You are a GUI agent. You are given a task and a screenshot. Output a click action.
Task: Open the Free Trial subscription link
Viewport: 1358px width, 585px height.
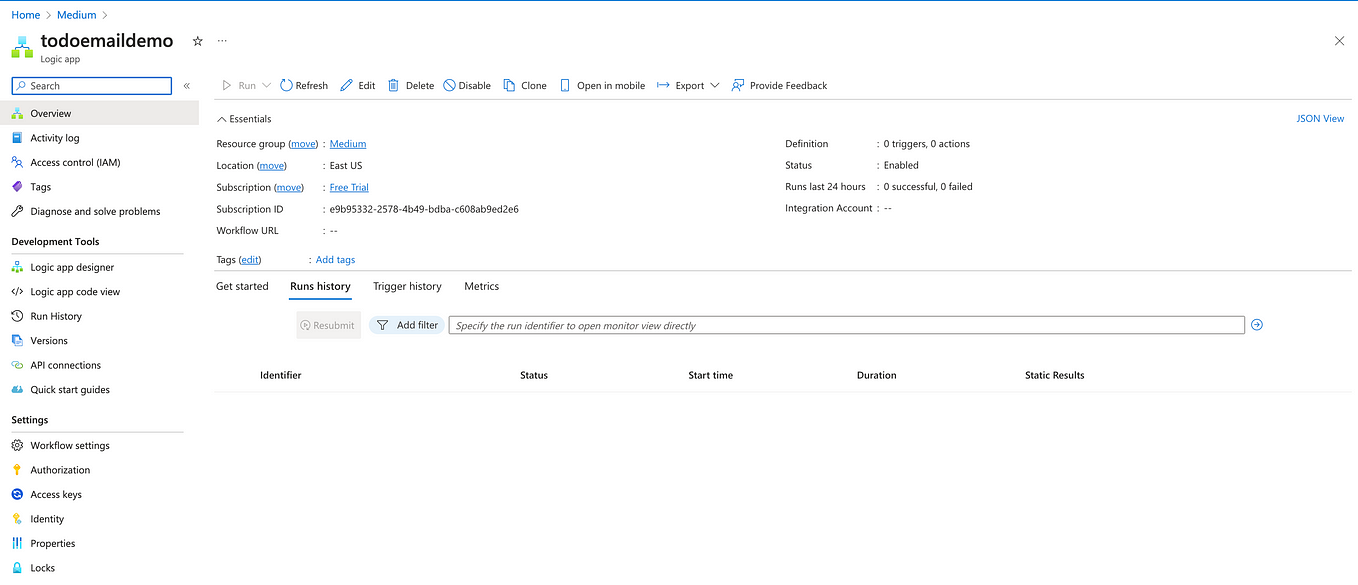349,188
